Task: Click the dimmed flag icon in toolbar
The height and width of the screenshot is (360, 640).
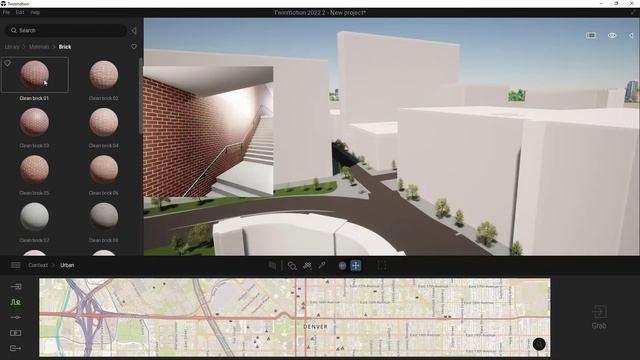Action: (272, 266)
